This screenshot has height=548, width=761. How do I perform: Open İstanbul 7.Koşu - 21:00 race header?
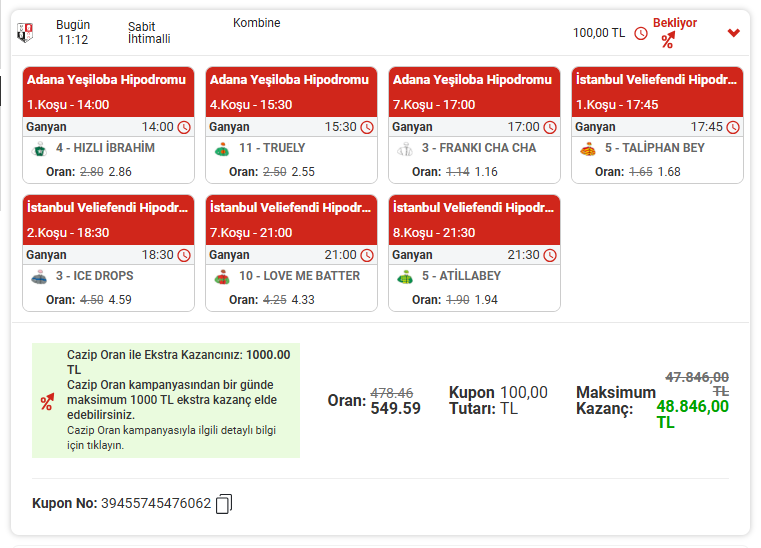(291, 220)
